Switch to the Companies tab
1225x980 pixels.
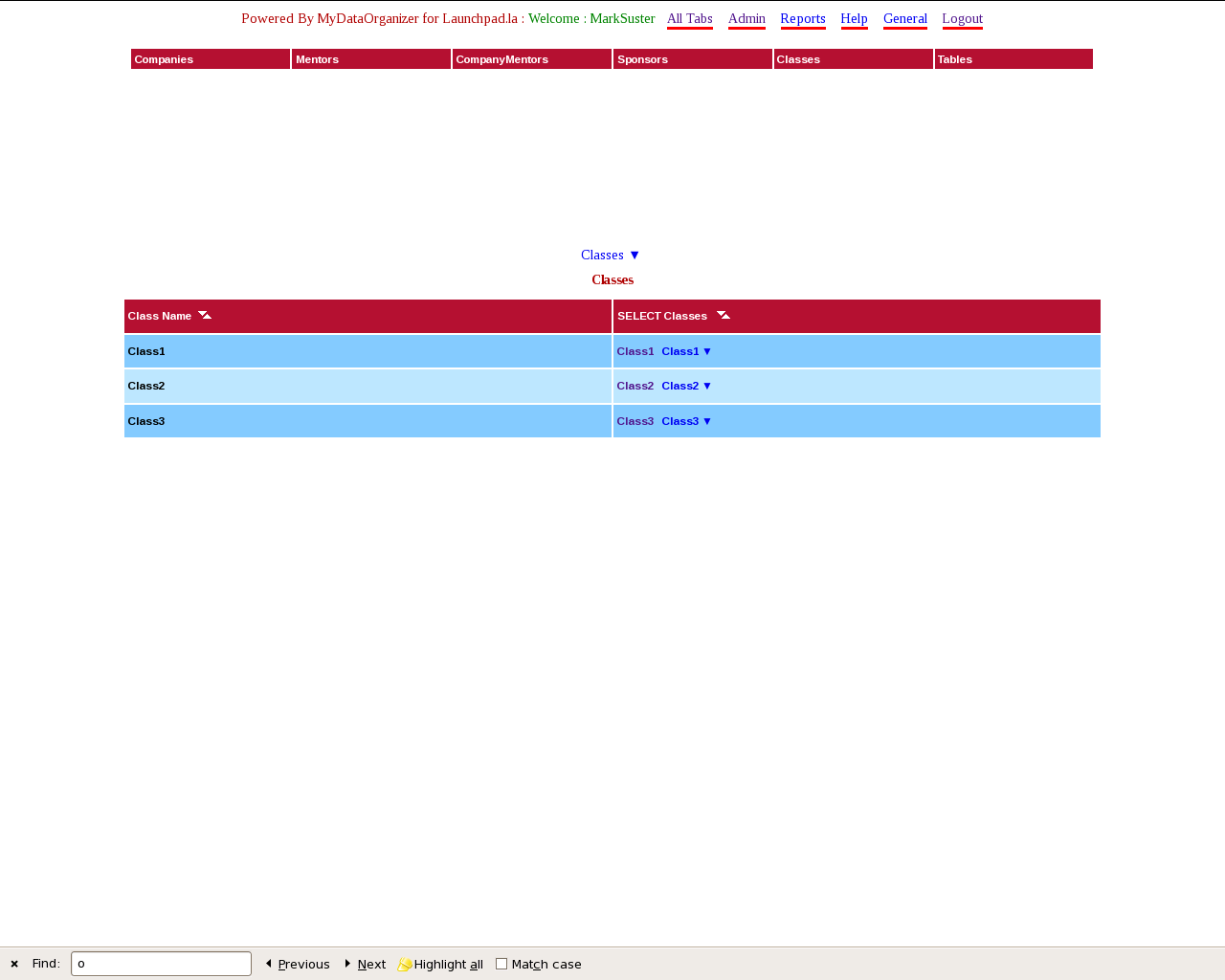211,59
